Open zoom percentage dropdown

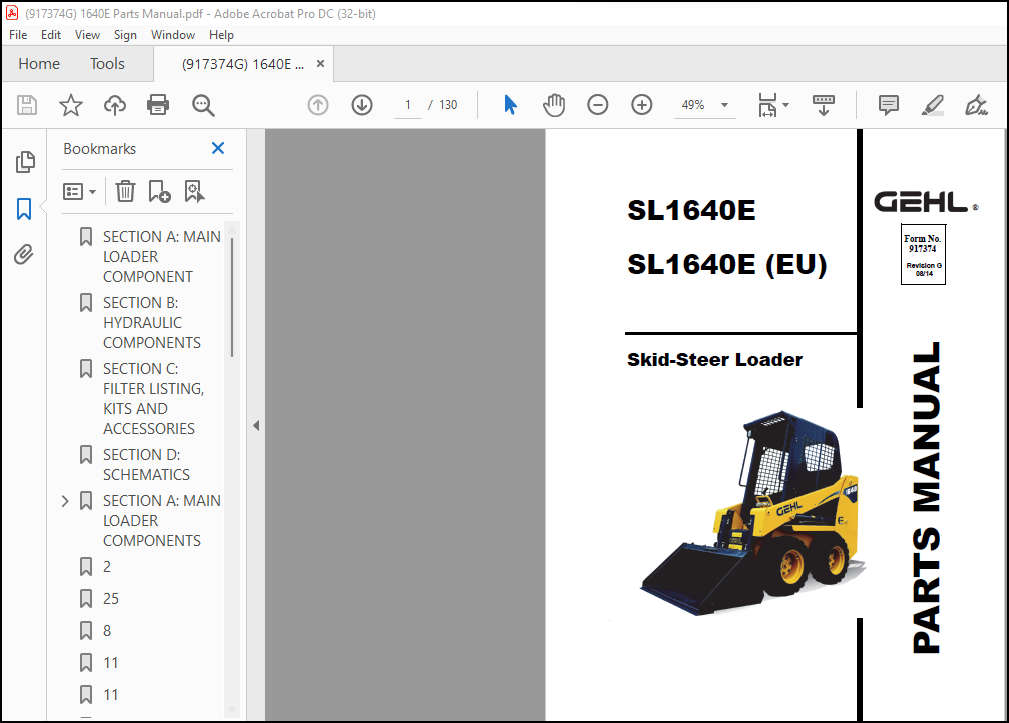(725, 105)
